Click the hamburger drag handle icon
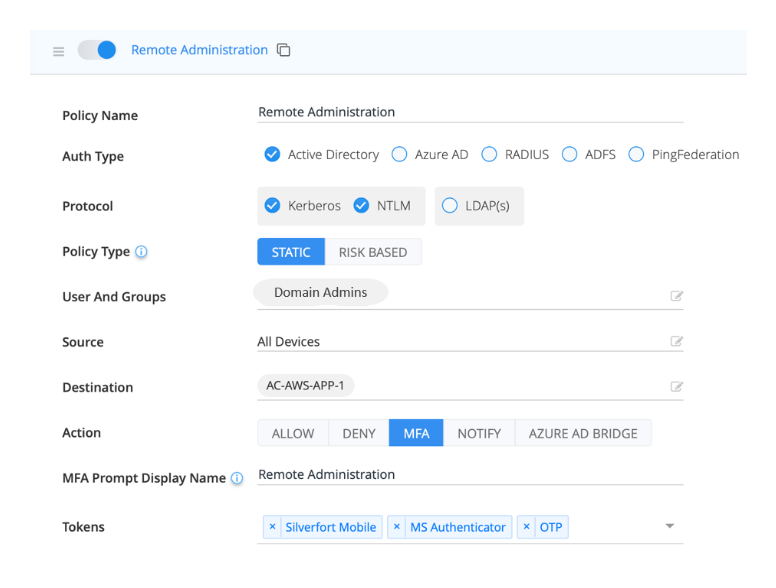The width and height of the screenshot is (776, 588). click(x=58, y=51)
